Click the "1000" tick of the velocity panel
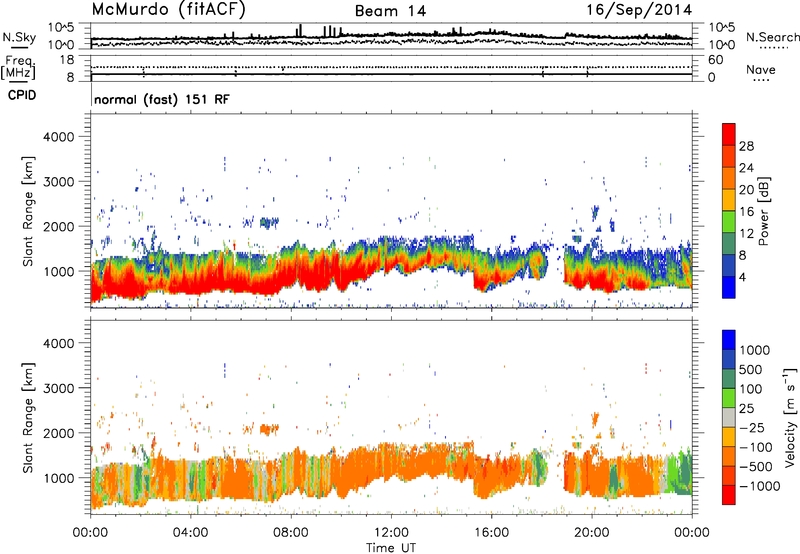Image resolution: width=800 pixels, height=554 pixels. click(59, 477)
